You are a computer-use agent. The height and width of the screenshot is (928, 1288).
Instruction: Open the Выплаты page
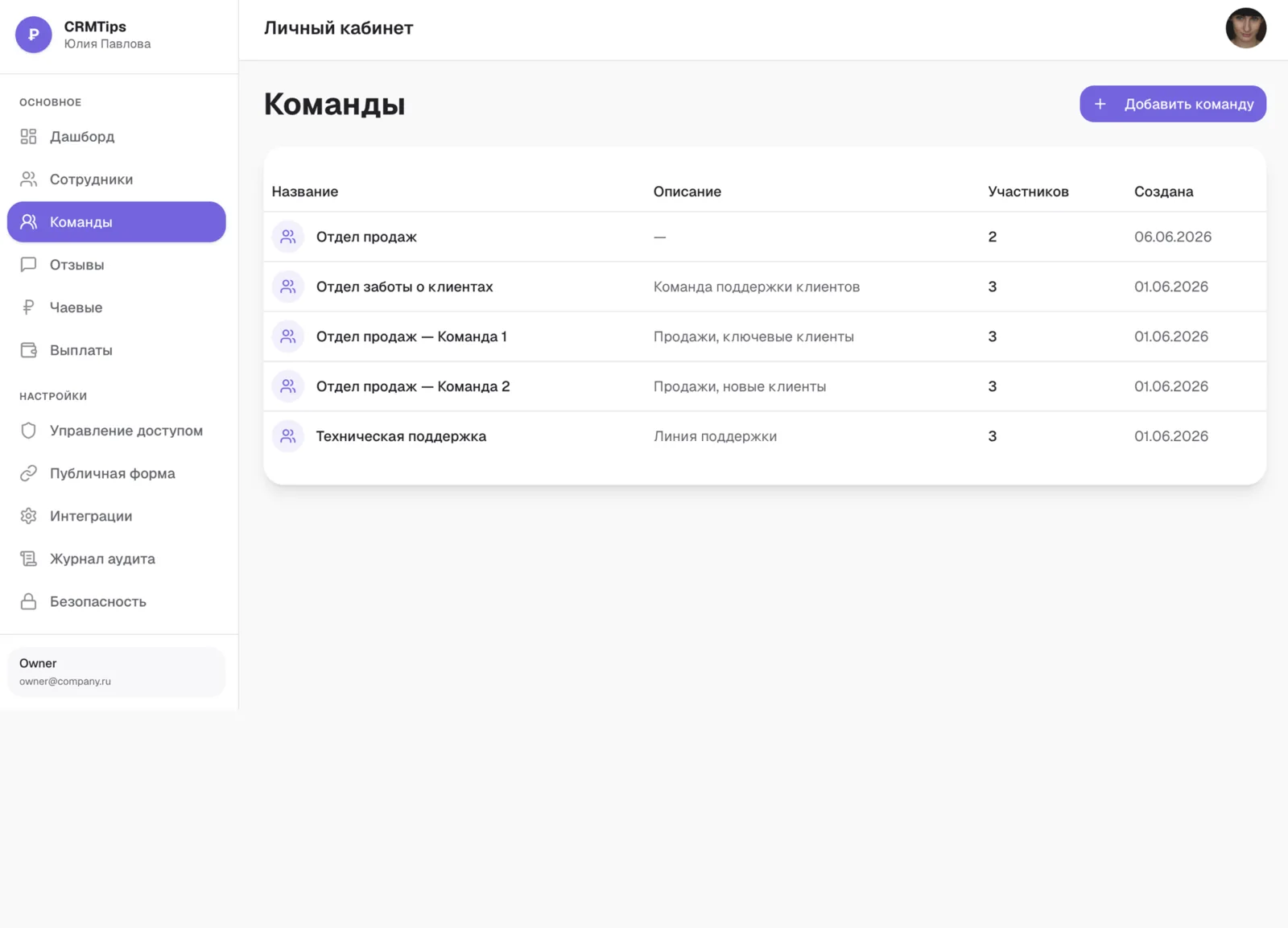117,350
